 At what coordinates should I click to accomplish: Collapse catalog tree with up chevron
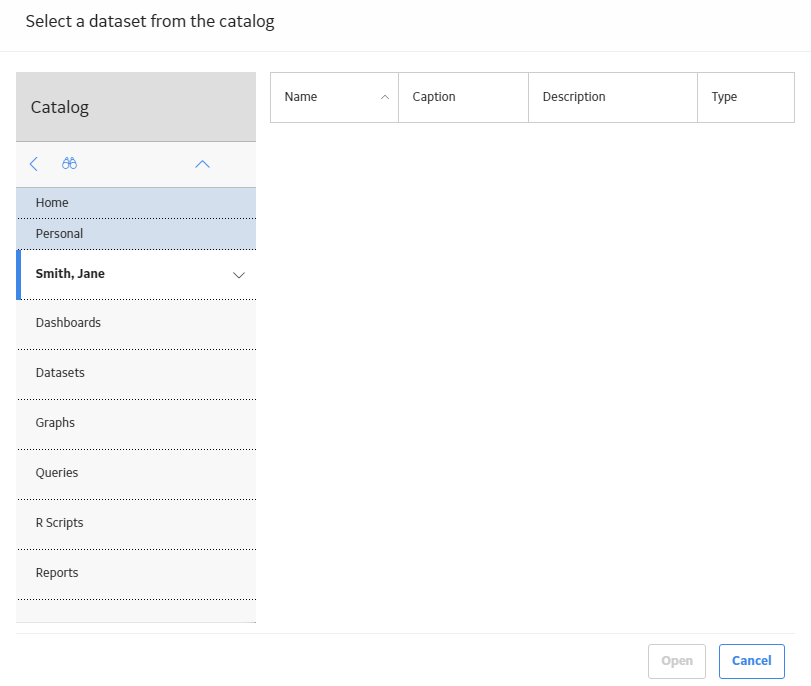[x=202, y=164]
